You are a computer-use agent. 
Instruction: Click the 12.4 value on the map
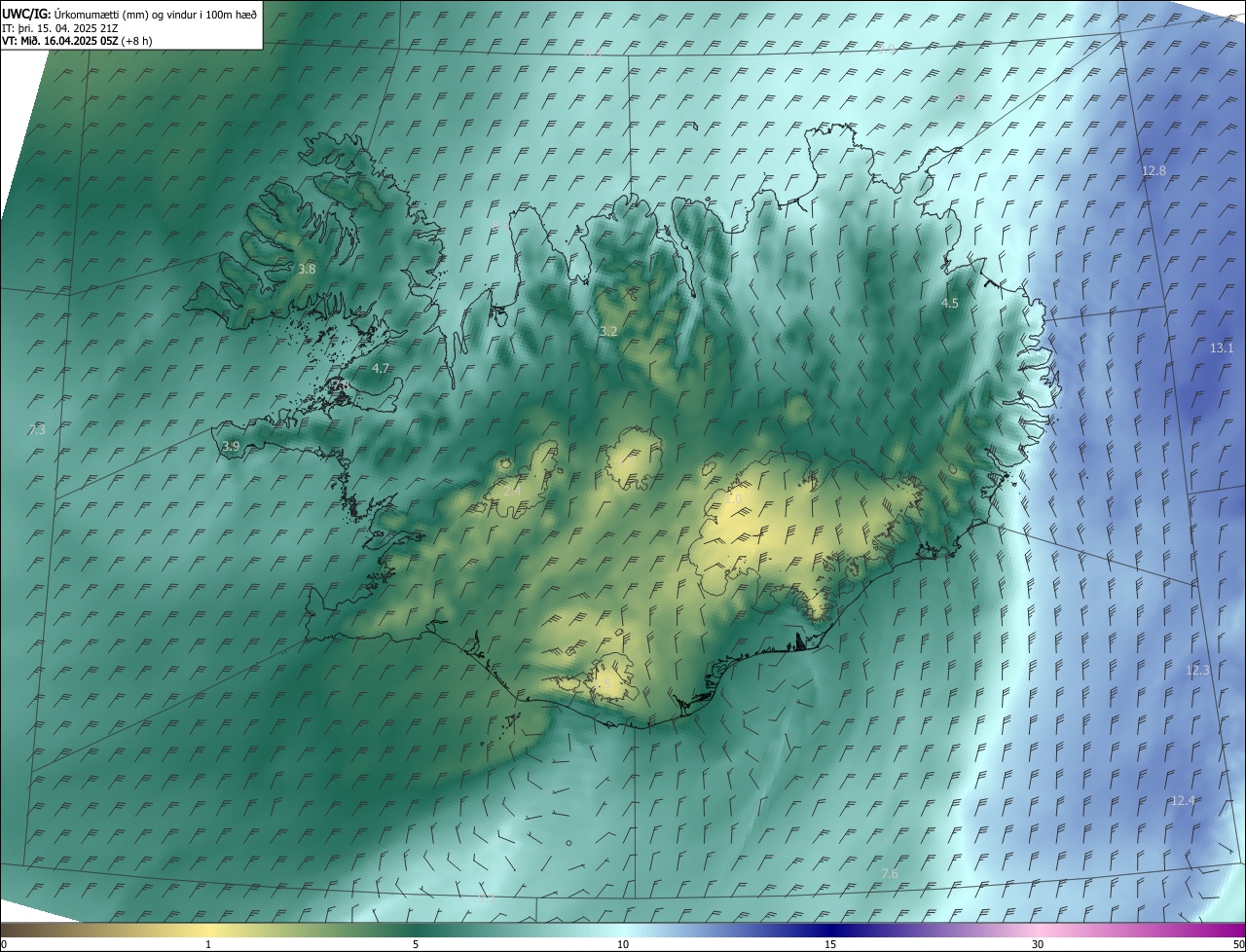pyautogui.click(x=1183, y=800)
